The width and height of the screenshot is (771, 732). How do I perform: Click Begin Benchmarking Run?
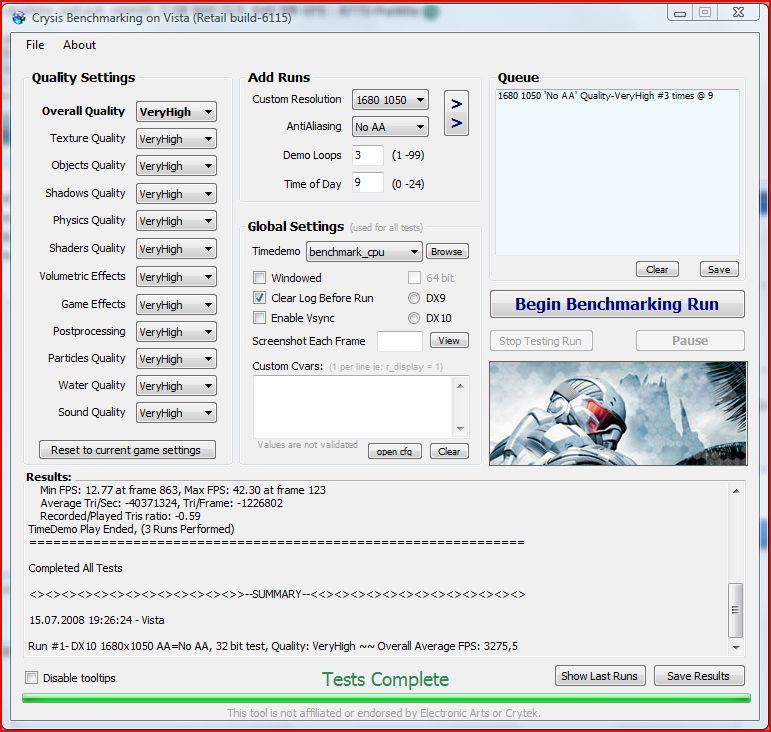coord(617,304)
